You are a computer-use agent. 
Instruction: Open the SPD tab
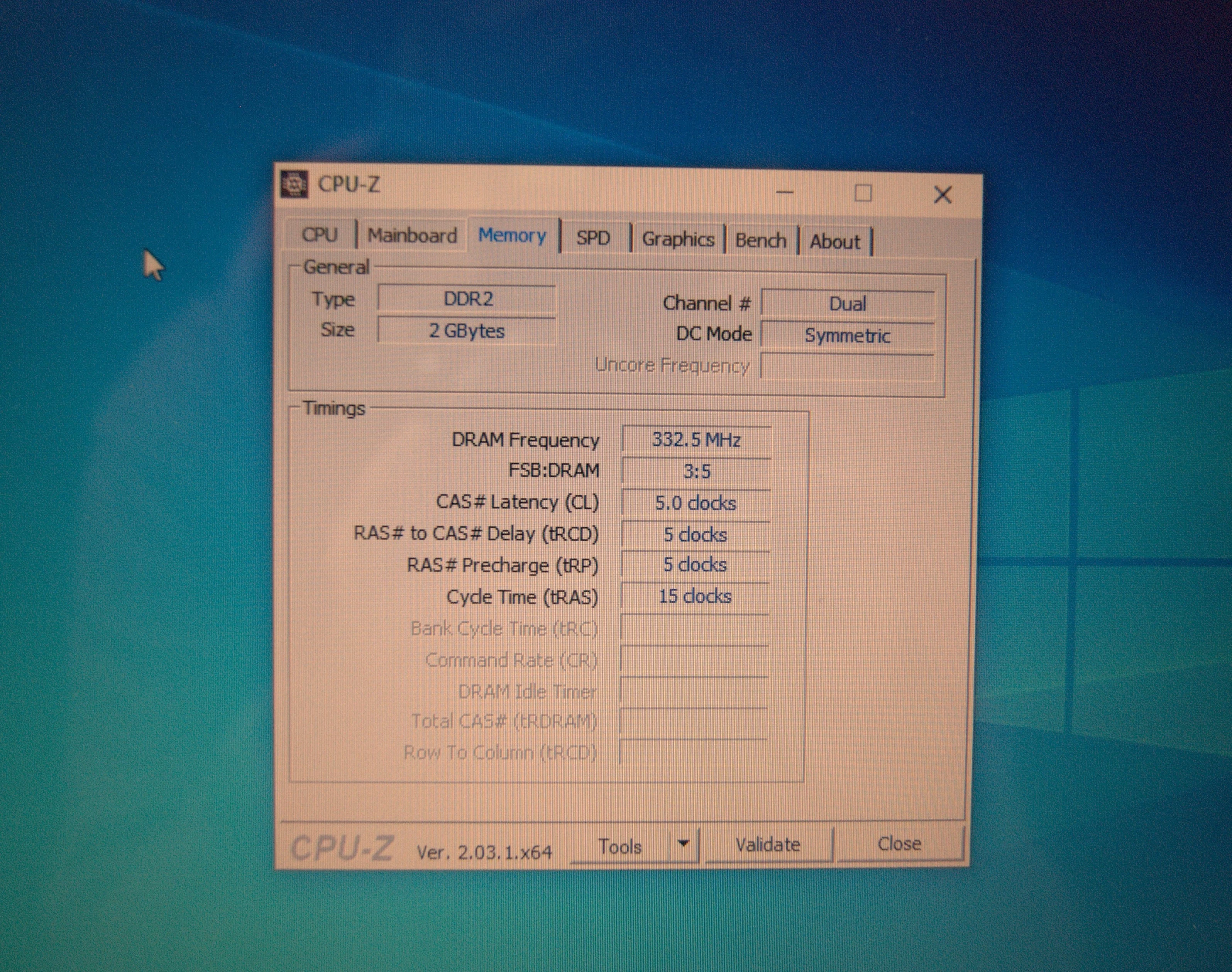593,237
